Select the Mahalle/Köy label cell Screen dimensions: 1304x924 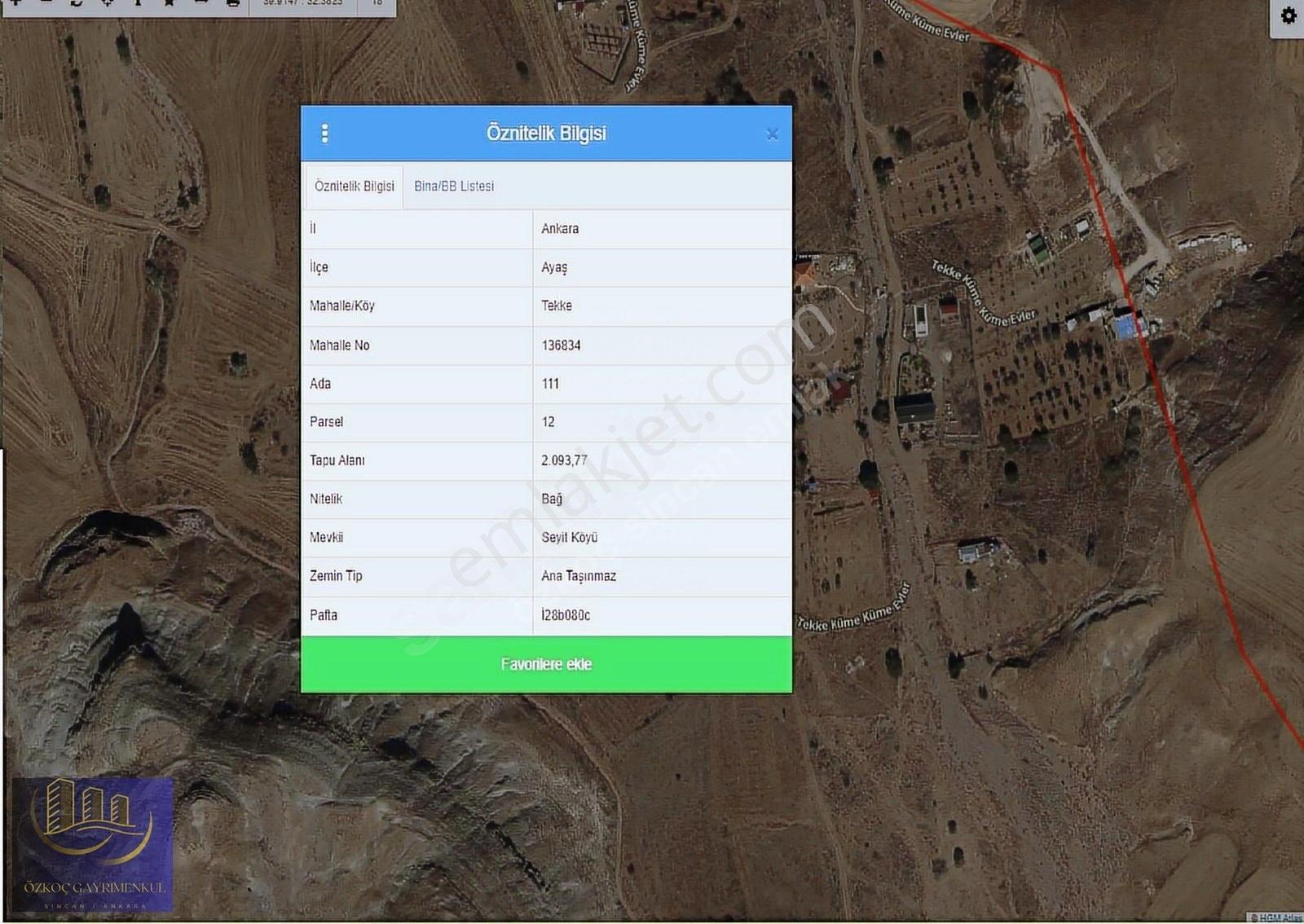(417, 306)
